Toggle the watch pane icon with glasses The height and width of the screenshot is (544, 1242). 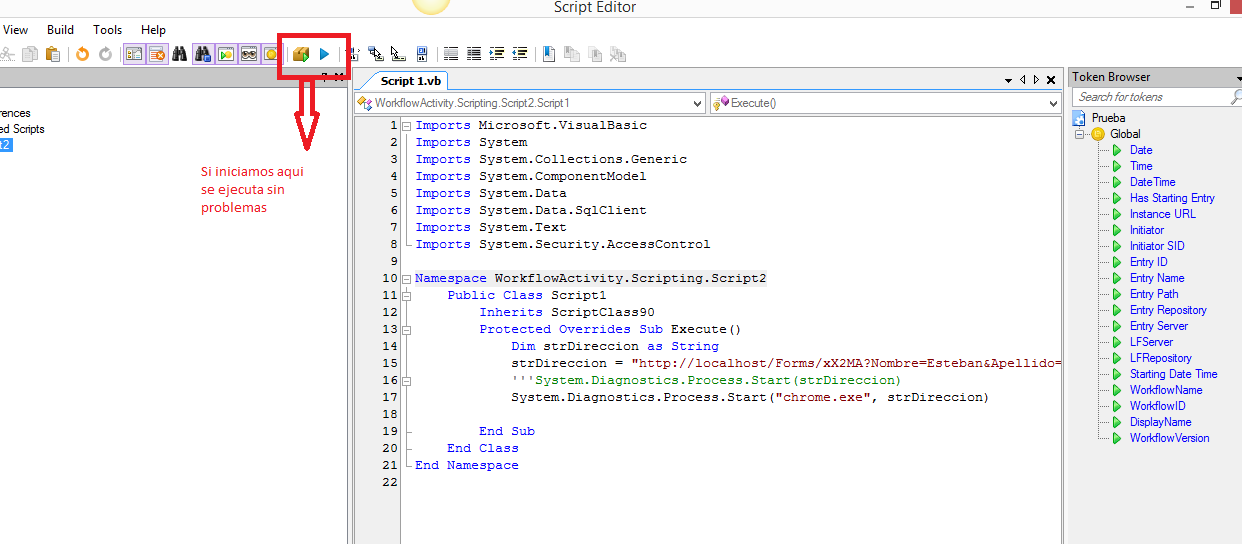pyautogui.click(x=249, y=54)
